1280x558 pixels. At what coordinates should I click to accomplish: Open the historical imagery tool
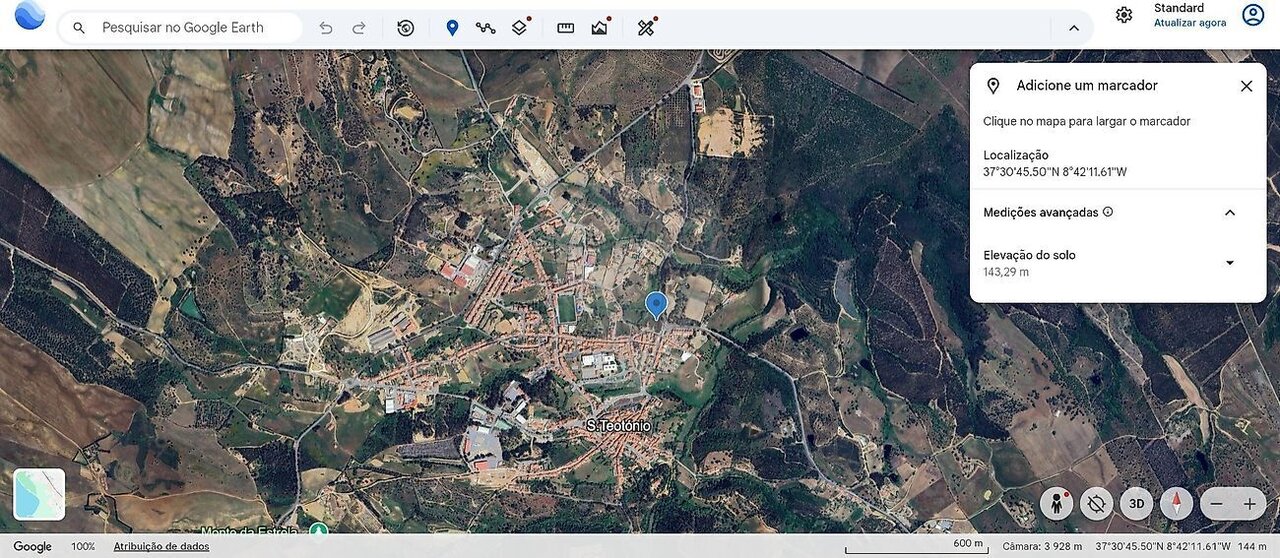[x=405, y=28]
